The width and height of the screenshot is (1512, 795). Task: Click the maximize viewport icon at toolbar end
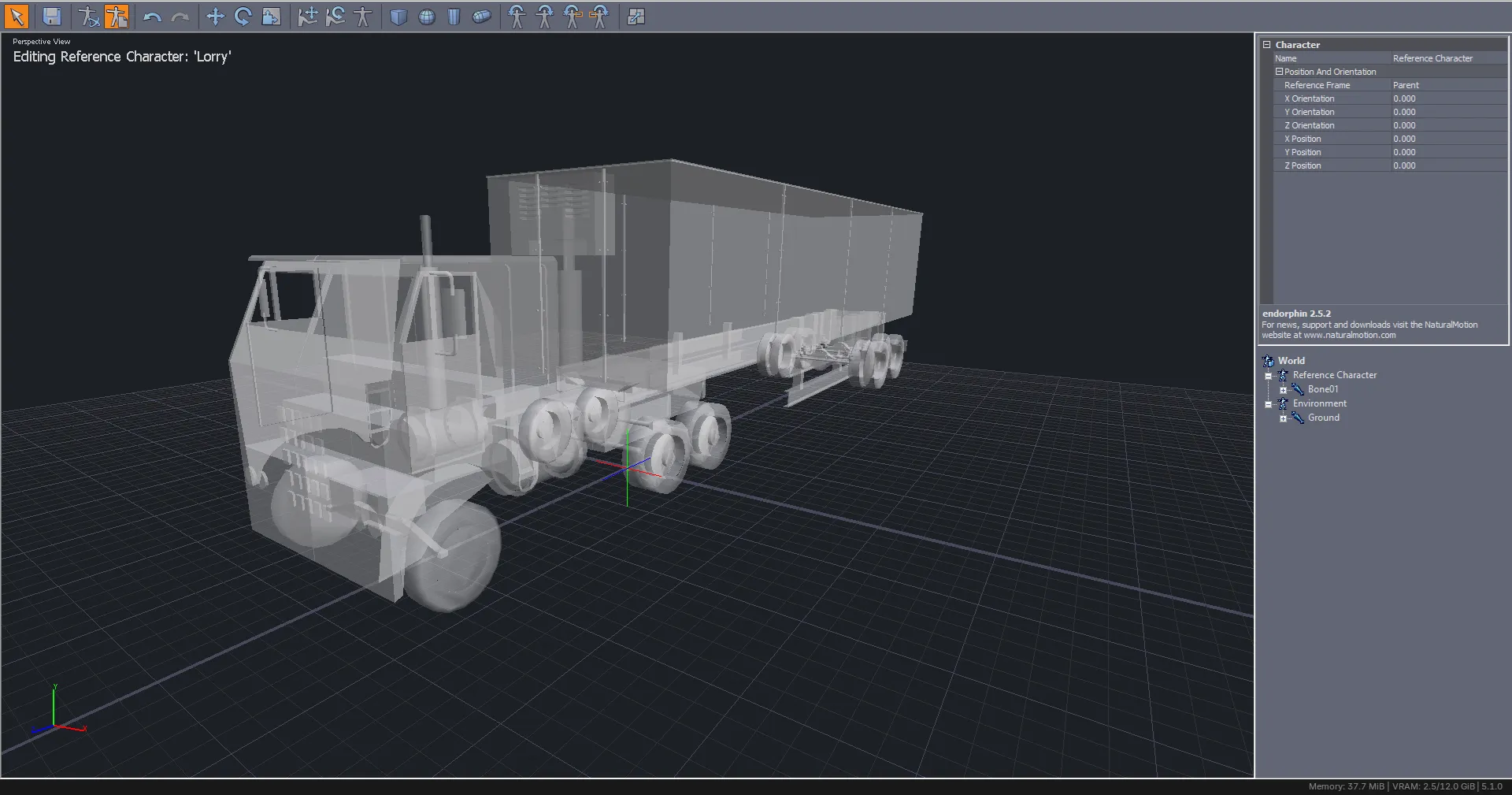tap(636, 17)
